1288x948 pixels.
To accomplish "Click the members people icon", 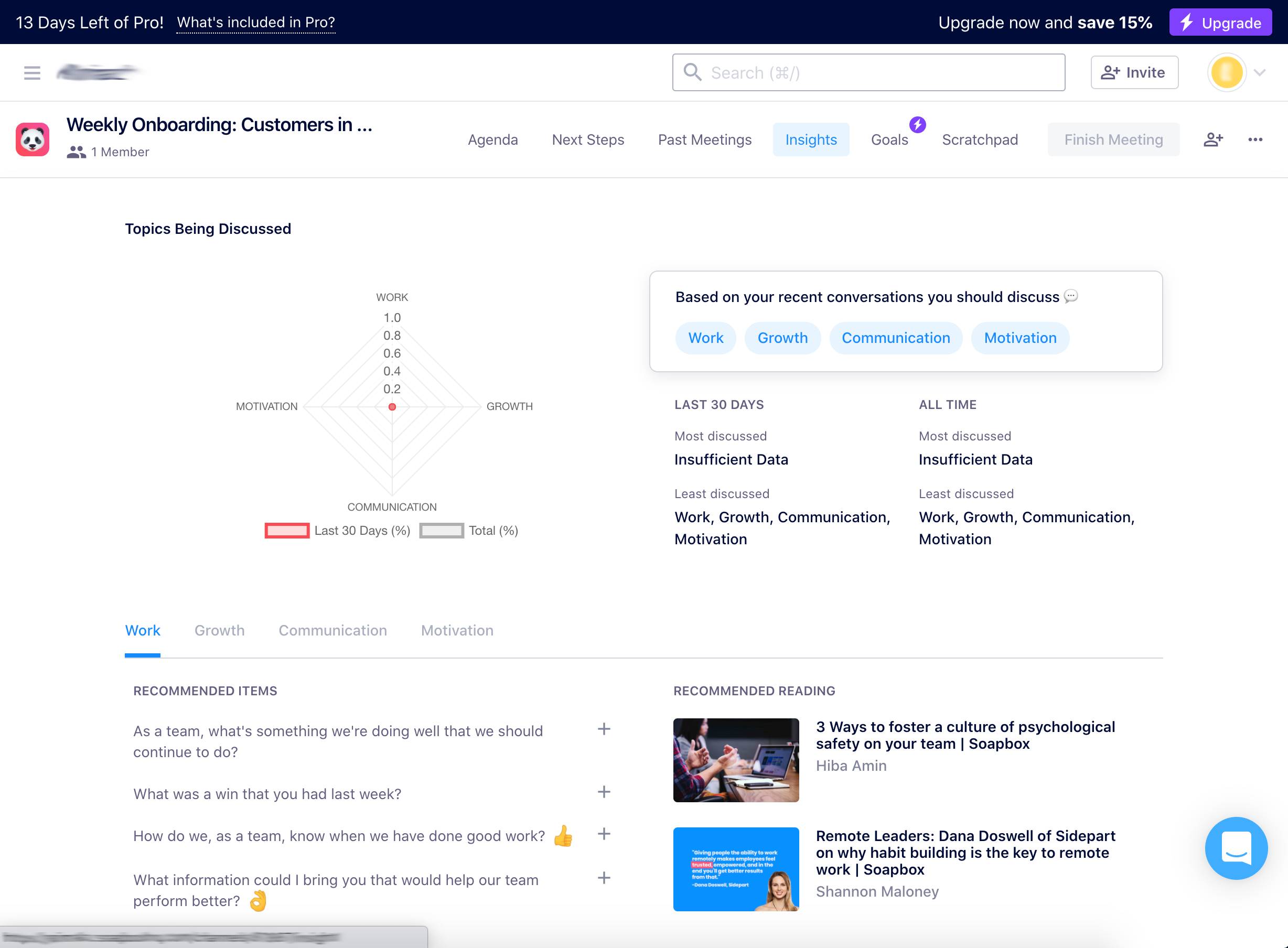I will pos(77,152).
